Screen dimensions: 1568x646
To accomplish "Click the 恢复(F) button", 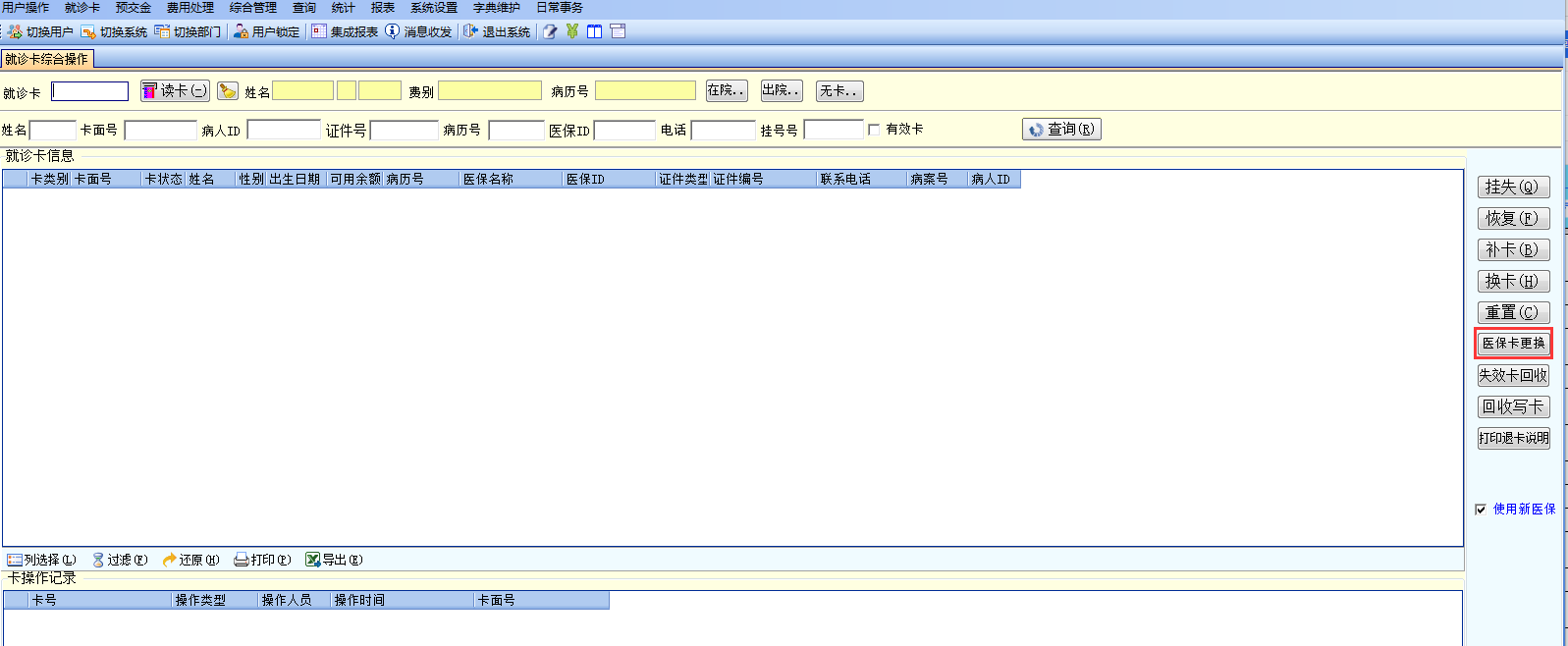I will [x=1513, y=219].
